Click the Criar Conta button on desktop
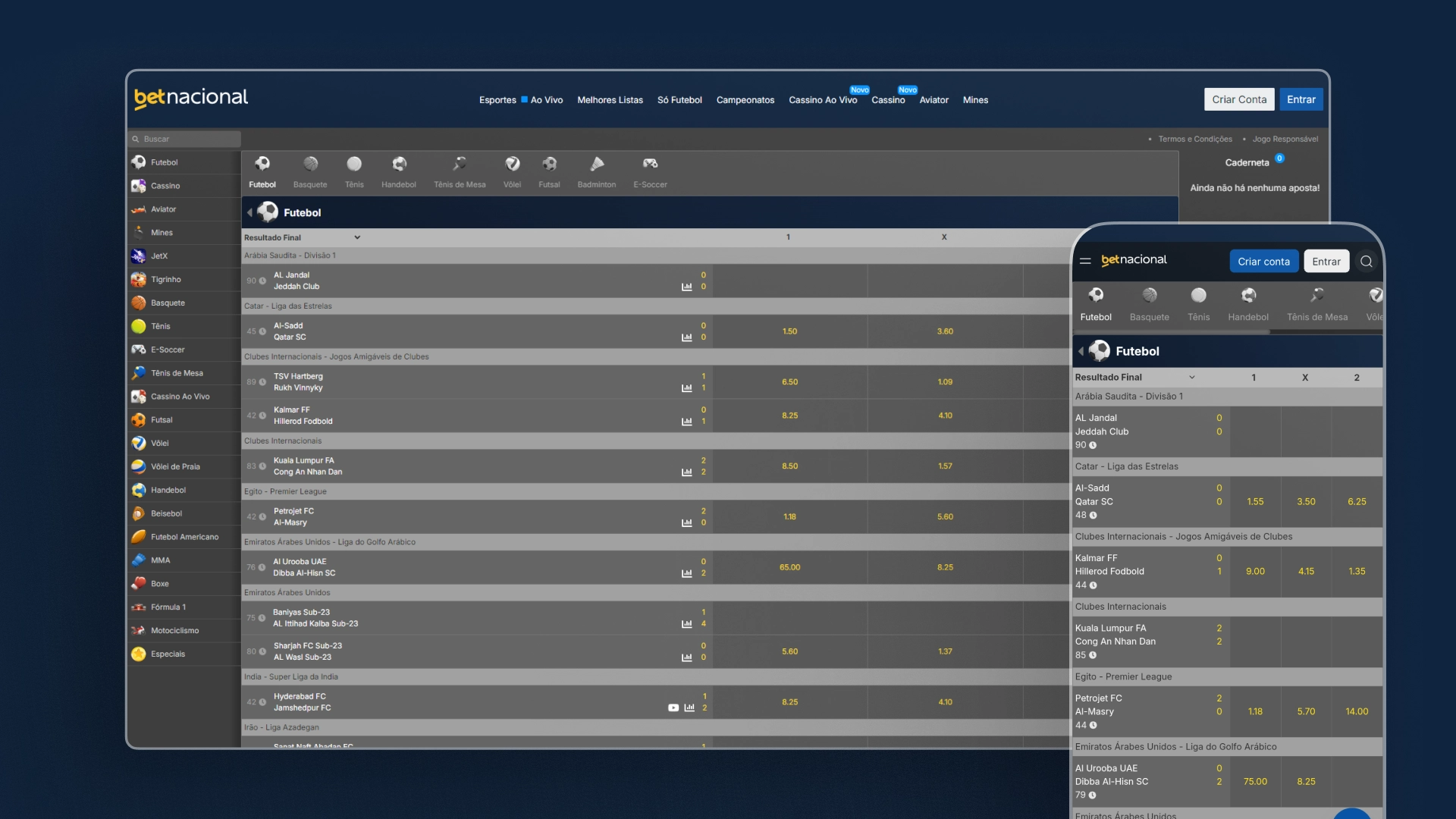 (x=1238, y=99)
